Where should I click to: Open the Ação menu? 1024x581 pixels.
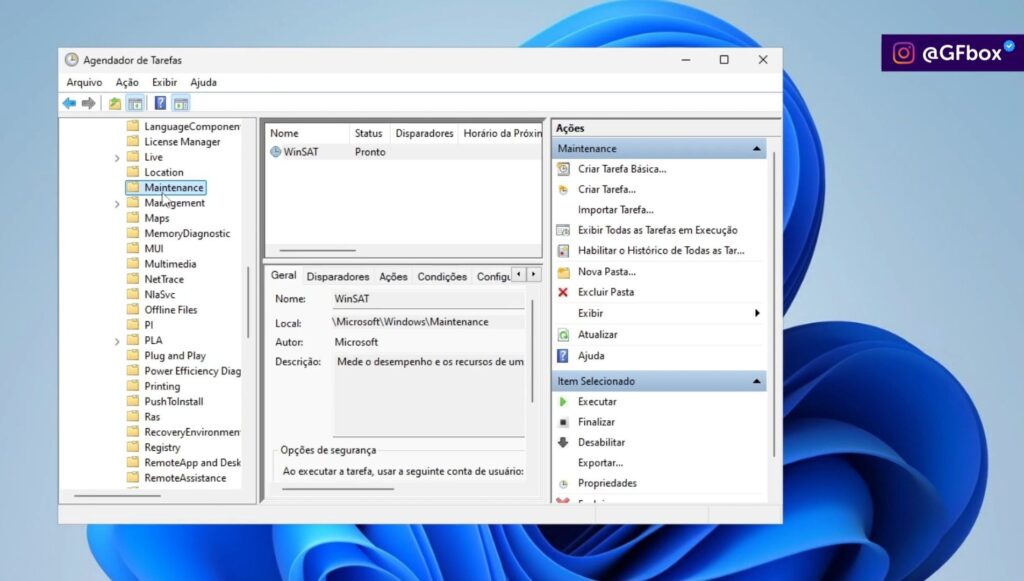point(127,82)
